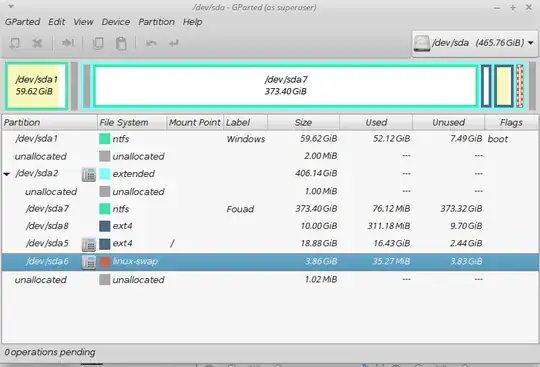Open the GParted menu
Screen dimensions: 540x367
tap(22, 22)
